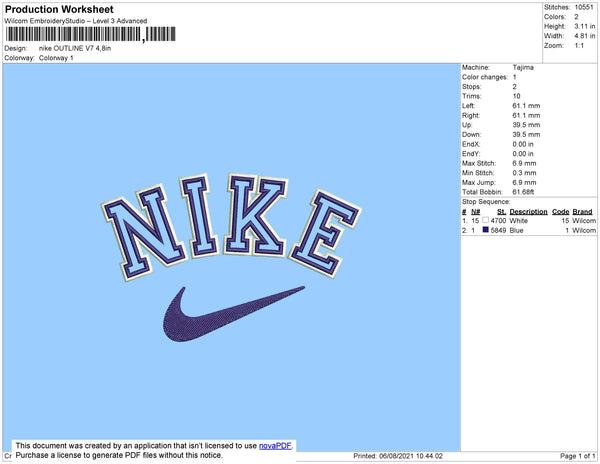The width and height of the screenshot is (600, 464).
Task: Select the Stops value 2
Action: click(515, 86)
